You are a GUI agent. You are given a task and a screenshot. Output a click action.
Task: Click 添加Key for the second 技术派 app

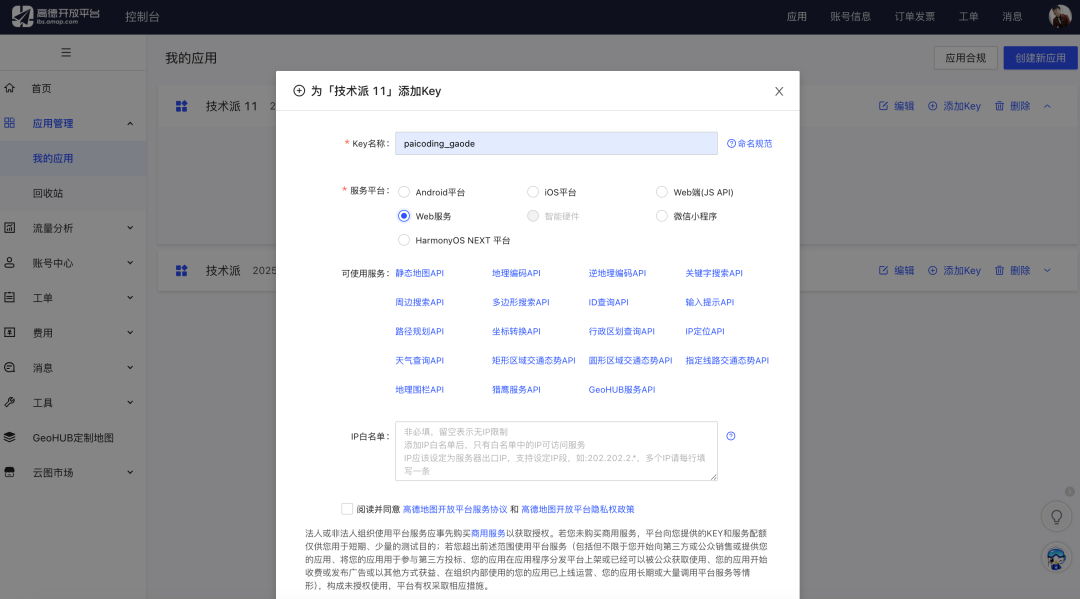click(954, 271)
